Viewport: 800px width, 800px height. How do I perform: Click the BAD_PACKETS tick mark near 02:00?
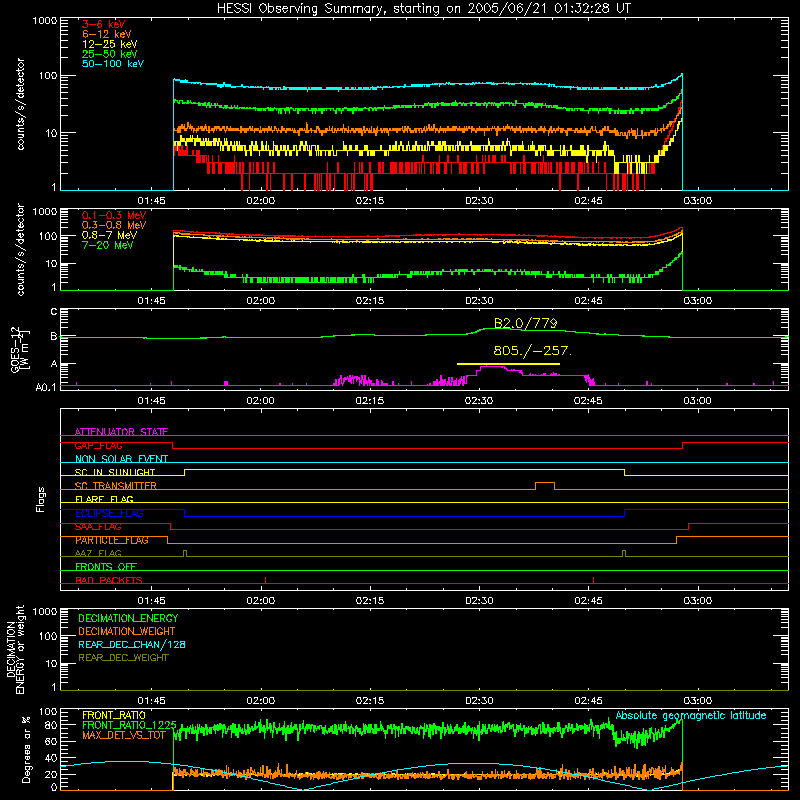pos(265,580)
